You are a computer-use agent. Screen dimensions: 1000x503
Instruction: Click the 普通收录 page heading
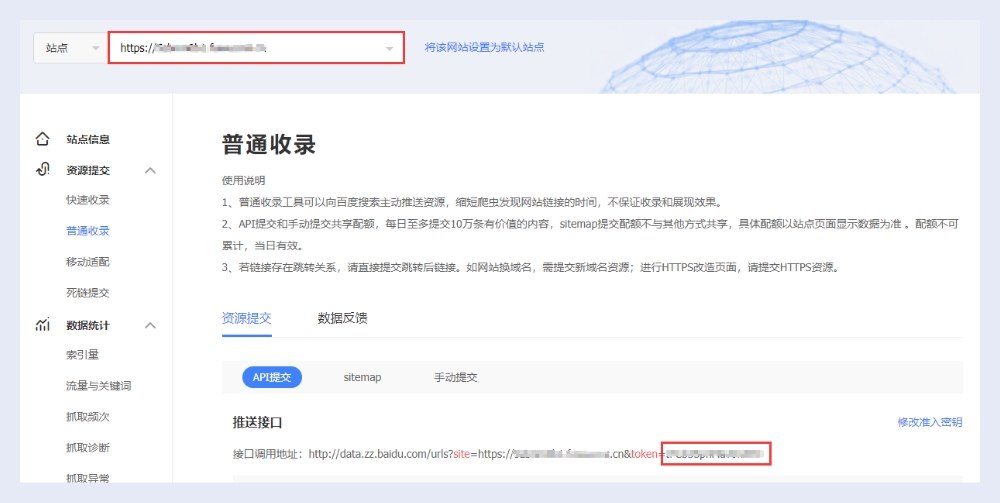click(268, 145)
